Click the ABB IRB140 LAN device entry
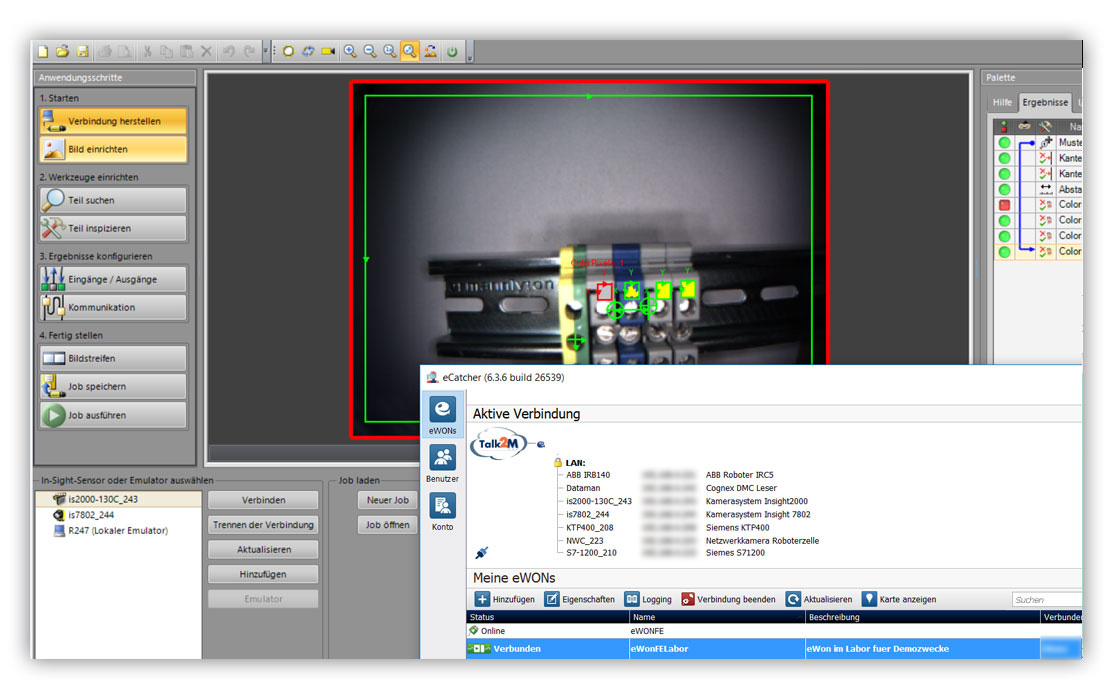Screen dimensions: 1113x689 (x=588, y=475)
